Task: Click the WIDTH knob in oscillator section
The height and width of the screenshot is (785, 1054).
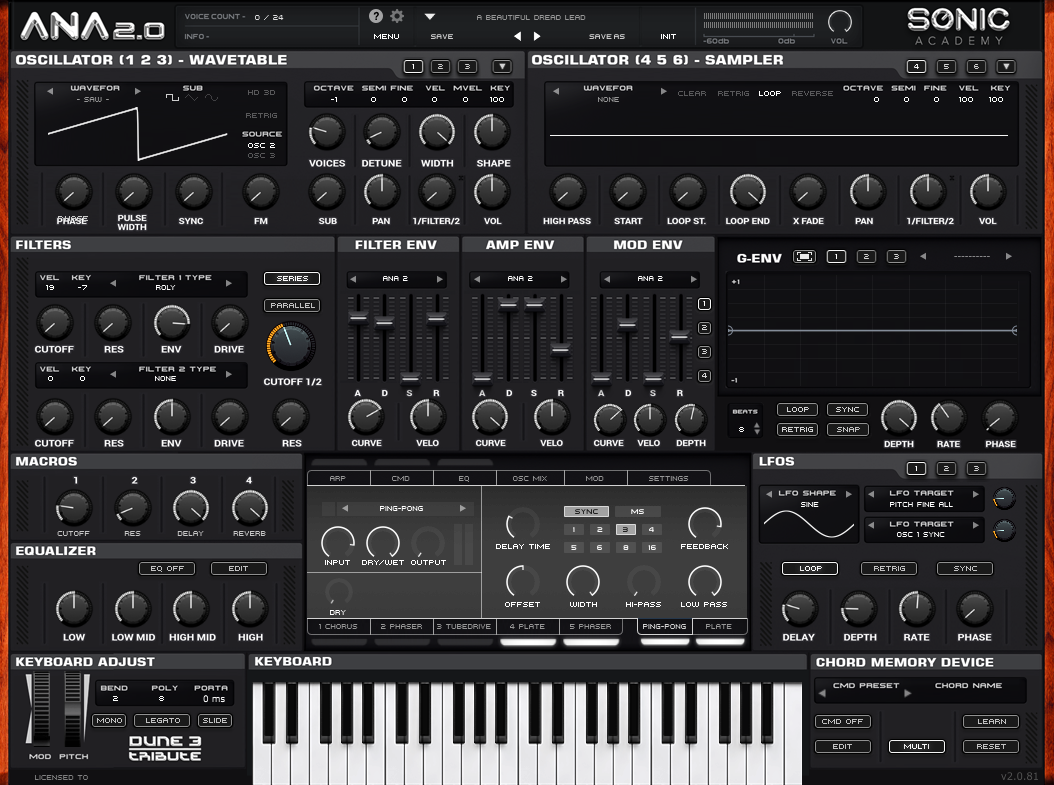Action: click(437, 132)
